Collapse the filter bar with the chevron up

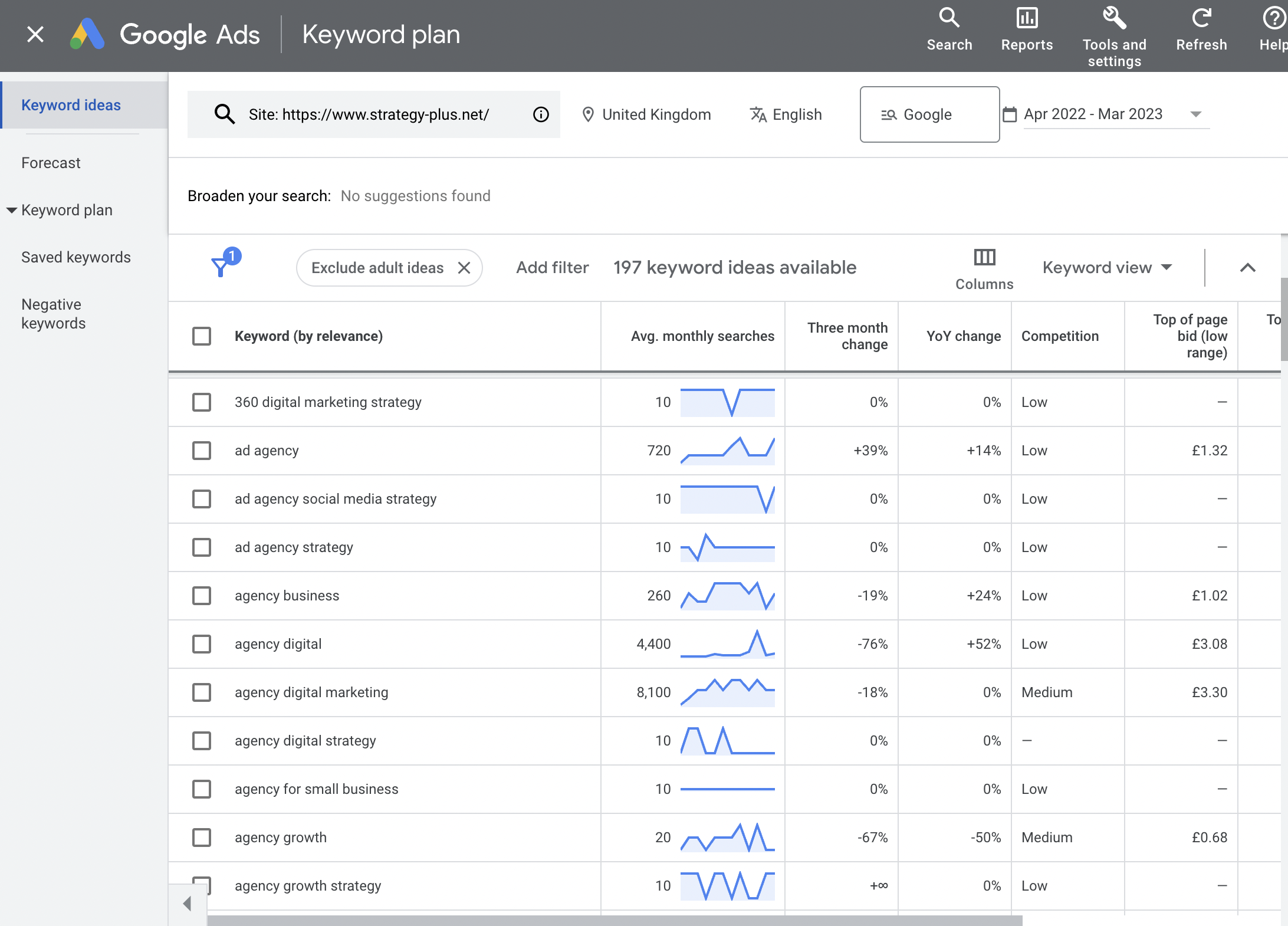pos(1247,268)
